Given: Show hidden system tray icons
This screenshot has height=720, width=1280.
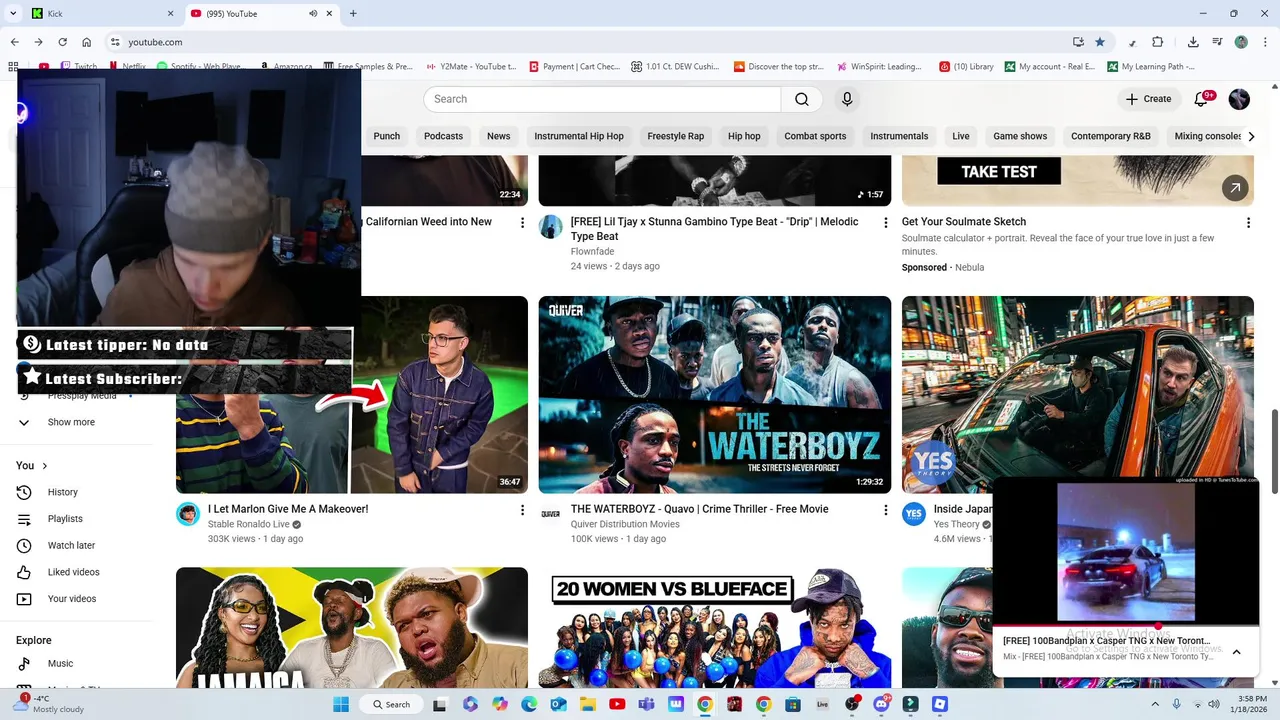Looking at the screenshot, I should tap(1156, 704).
